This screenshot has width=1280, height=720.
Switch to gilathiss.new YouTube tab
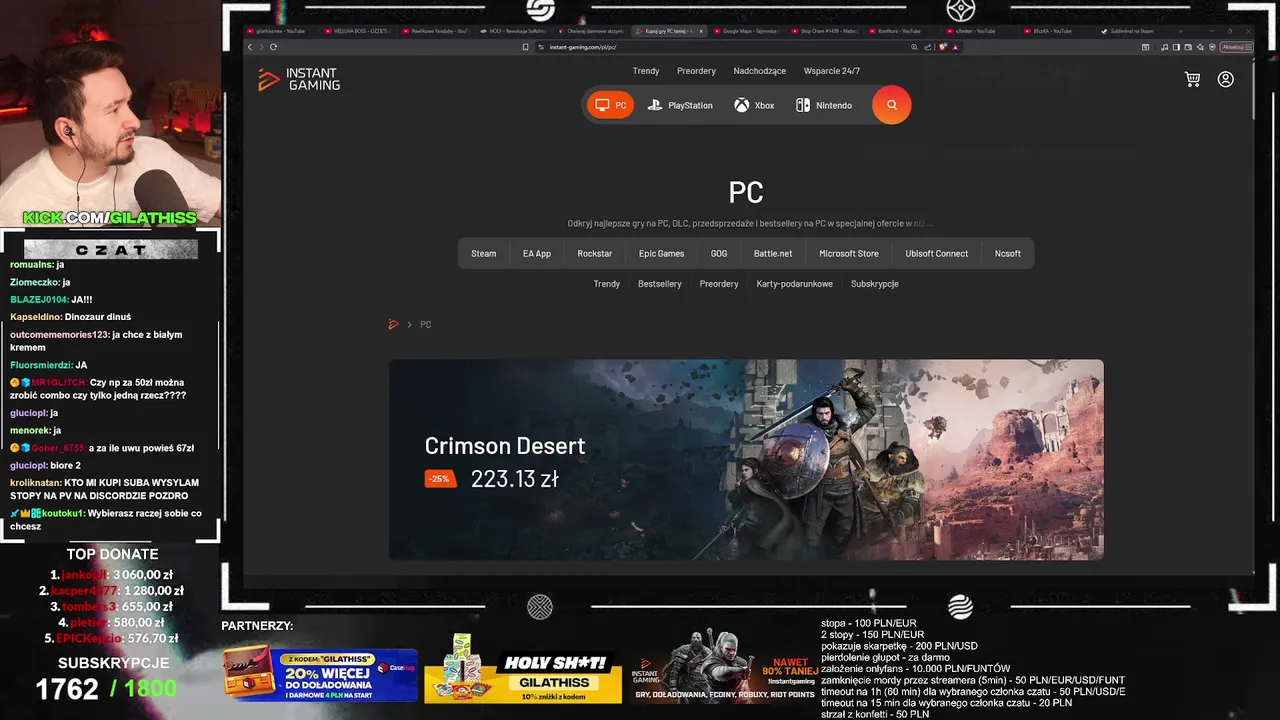(x=281, y=31)
